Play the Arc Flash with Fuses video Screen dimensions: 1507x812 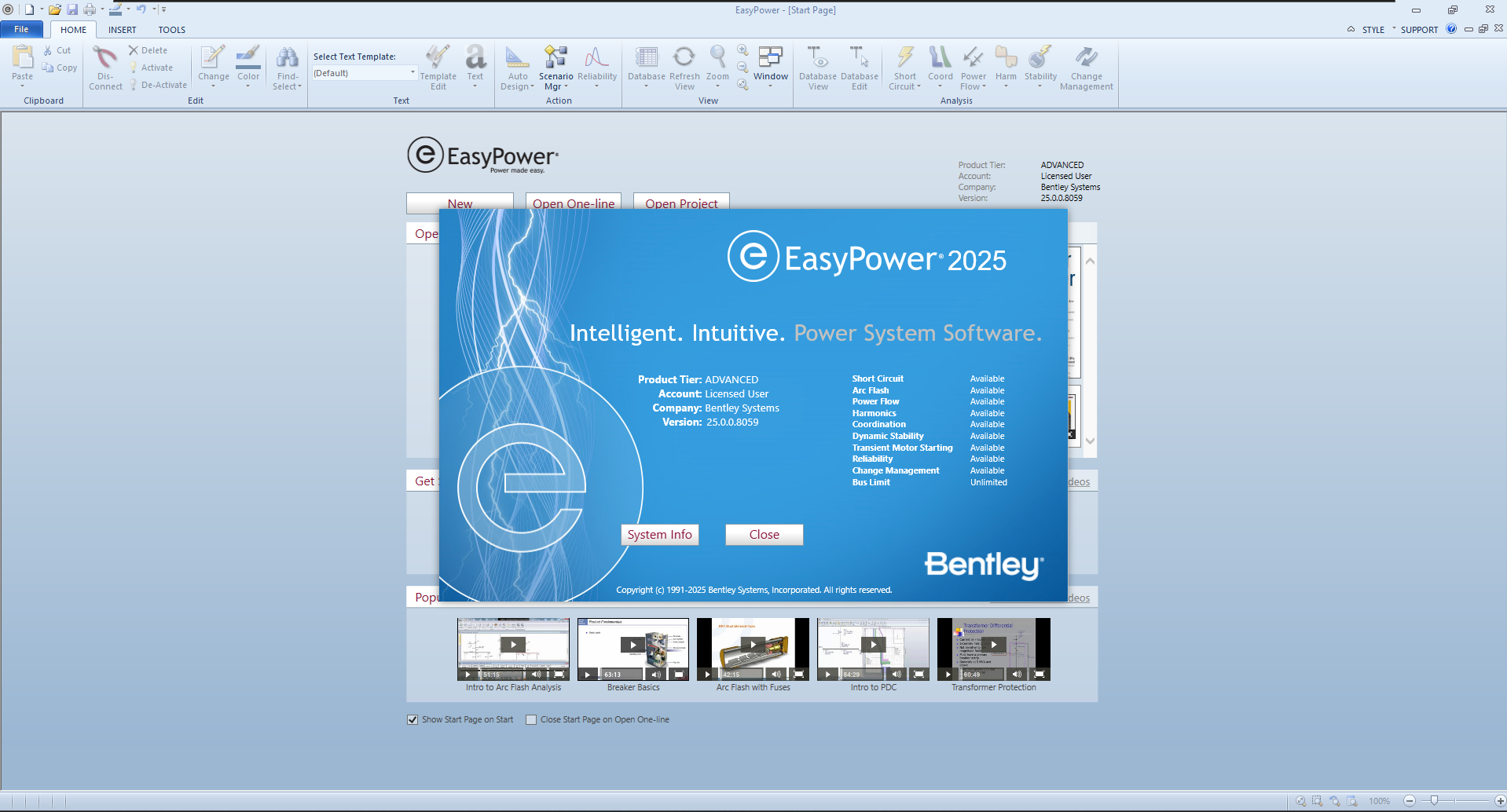click(x=753, y=645)
